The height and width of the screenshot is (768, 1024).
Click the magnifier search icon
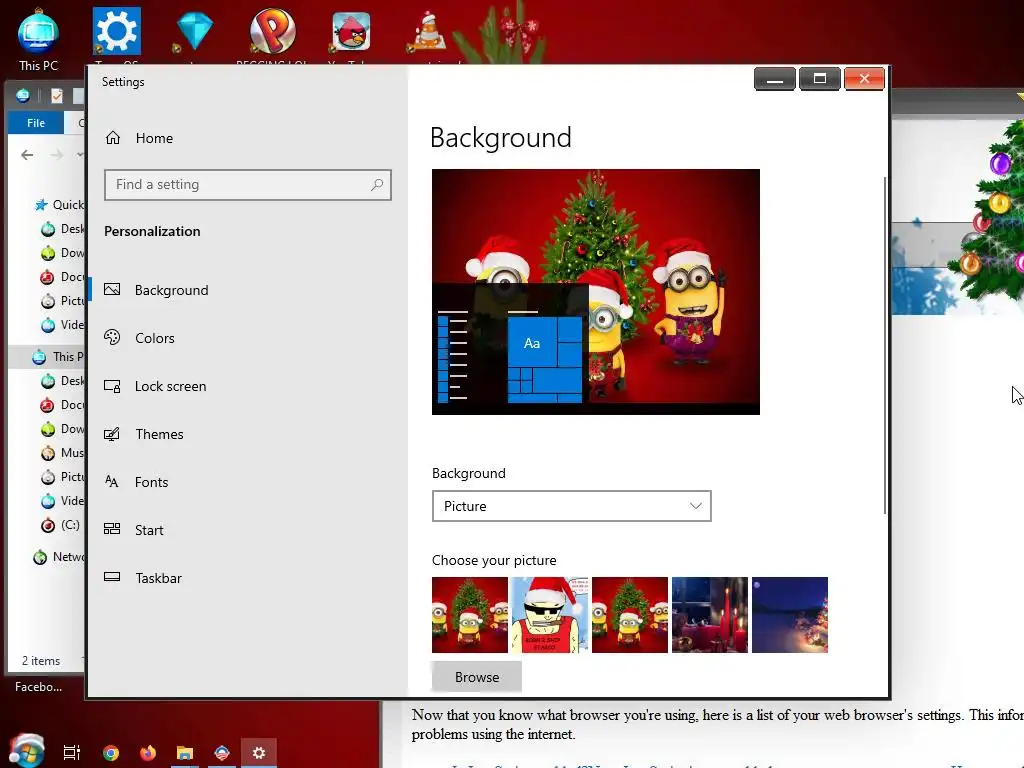[377, 185]
